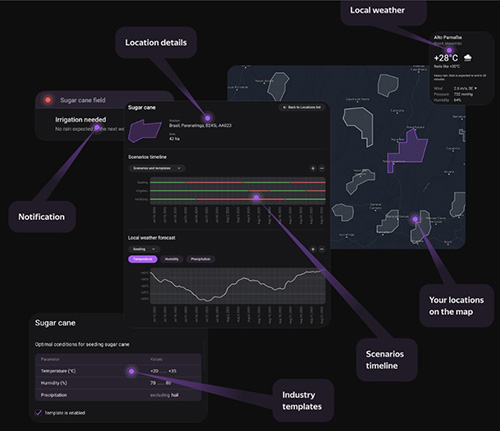
Task: Click the red alert dot beside Sugar cane field
Action: coord(48,100)
